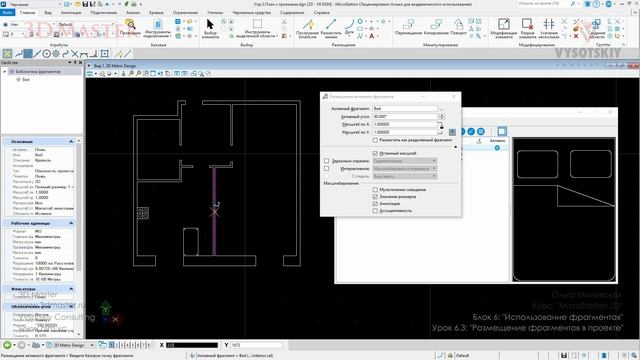This screenshot has height=360, width=640.
Task: Select the Построение SmartLine tool
Action: point(307,28)
